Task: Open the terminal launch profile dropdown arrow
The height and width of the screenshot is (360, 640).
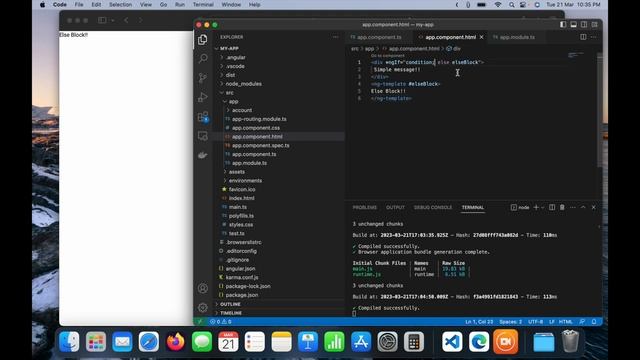Action: click(542, 207)
